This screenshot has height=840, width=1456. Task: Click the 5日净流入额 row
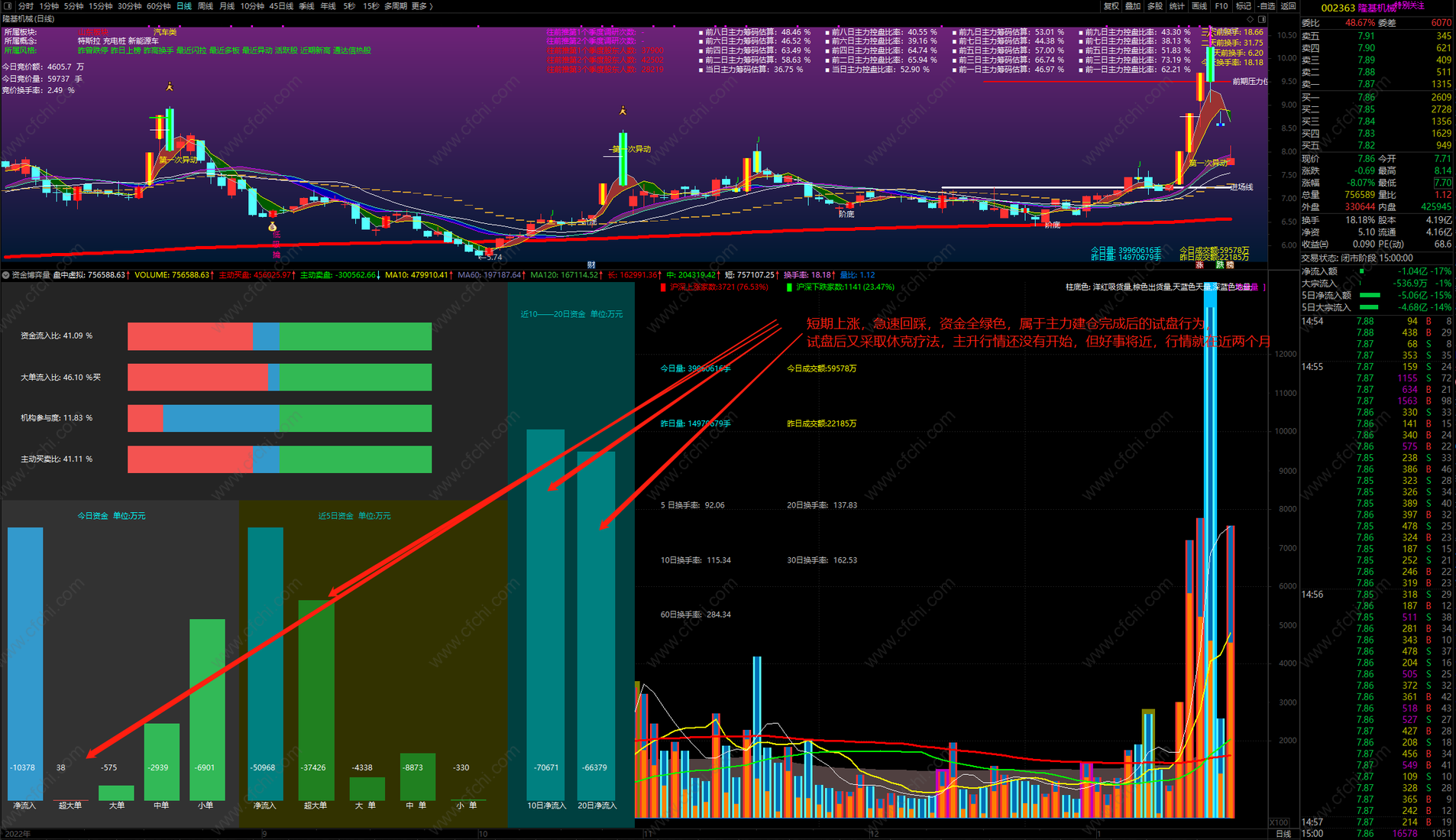coord(1377,295)
